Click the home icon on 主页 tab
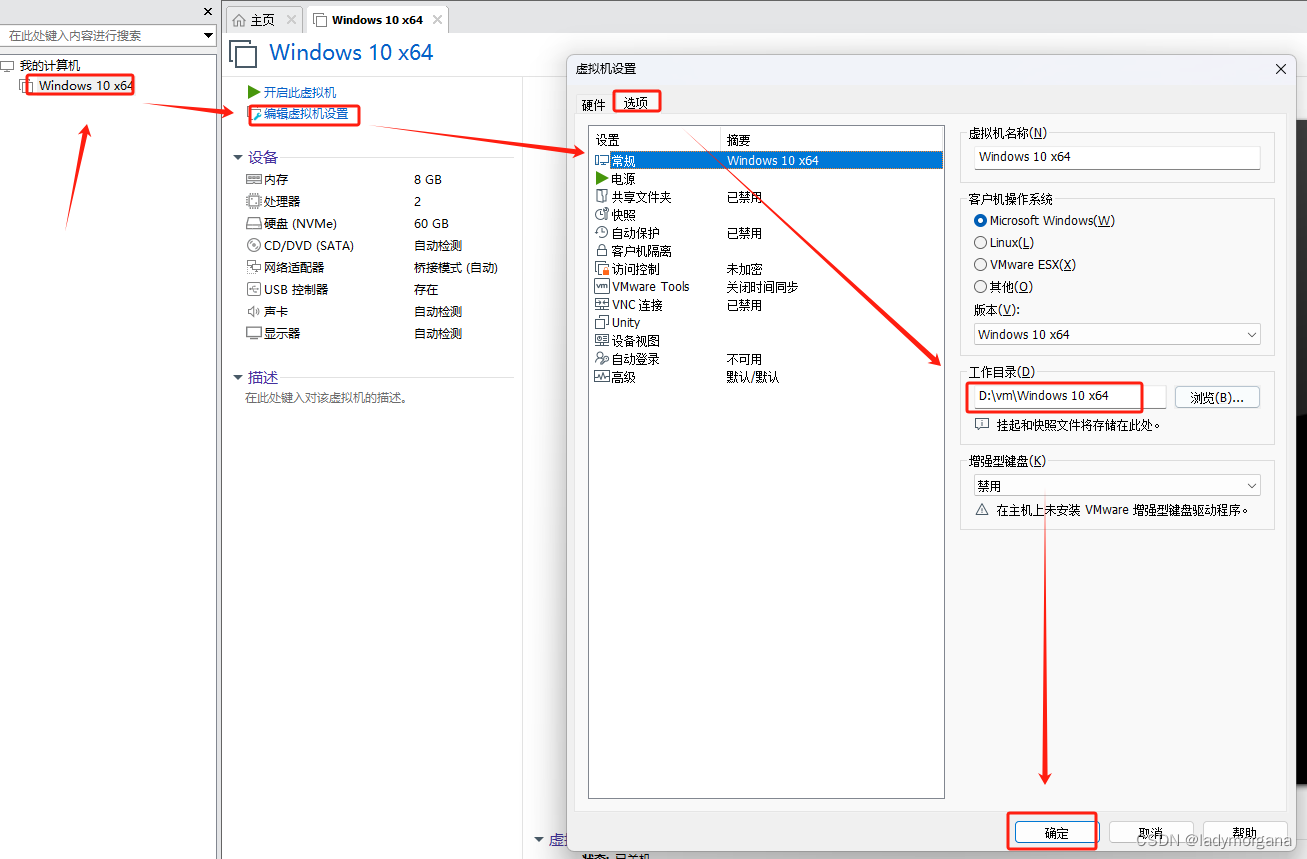This screenshot has width=1307, height=859. [239, 20]
